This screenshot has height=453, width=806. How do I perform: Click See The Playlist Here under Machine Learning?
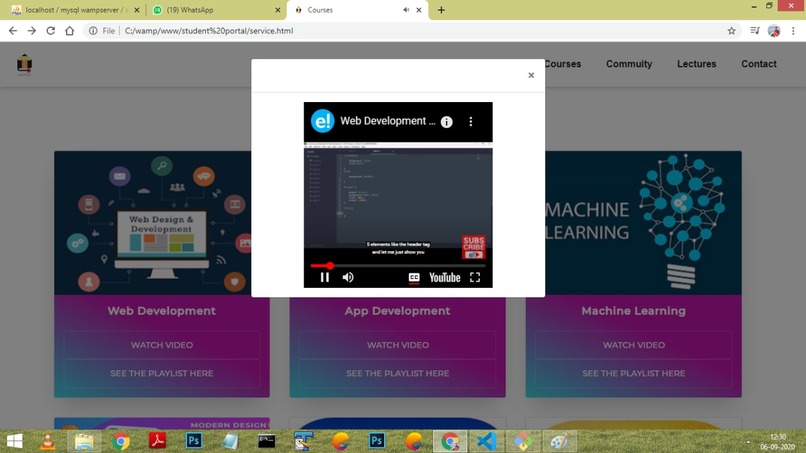633,373
